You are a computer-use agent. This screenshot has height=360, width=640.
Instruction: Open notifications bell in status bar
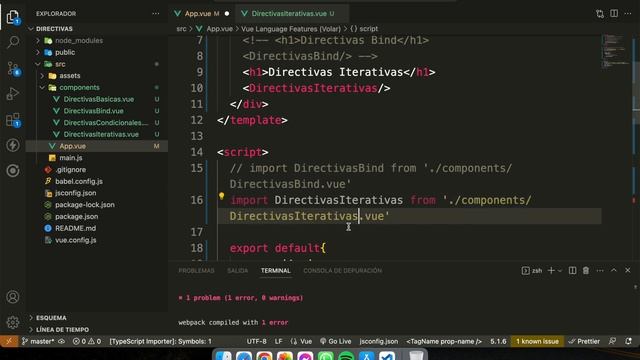628,341
